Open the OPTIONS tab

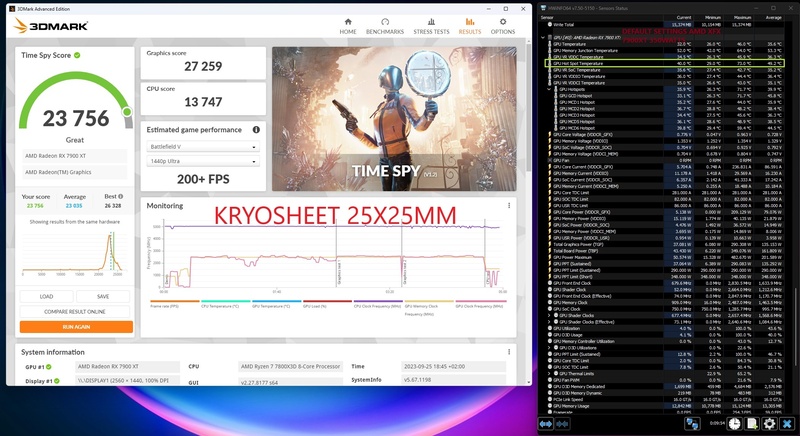coord(503,26)
